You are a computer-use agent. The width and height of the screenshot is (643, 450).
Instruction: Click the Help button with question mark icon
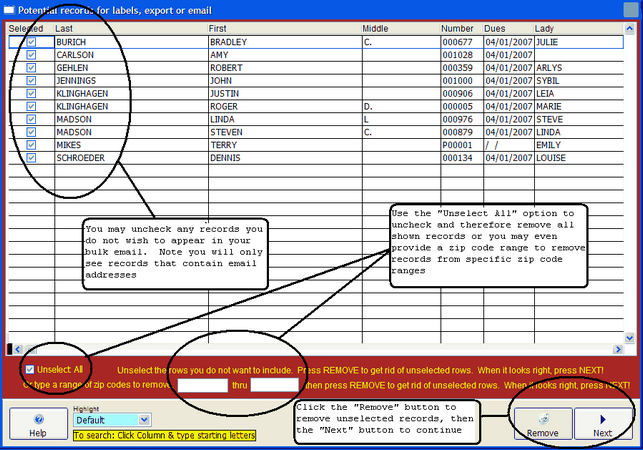pos(36,423)
